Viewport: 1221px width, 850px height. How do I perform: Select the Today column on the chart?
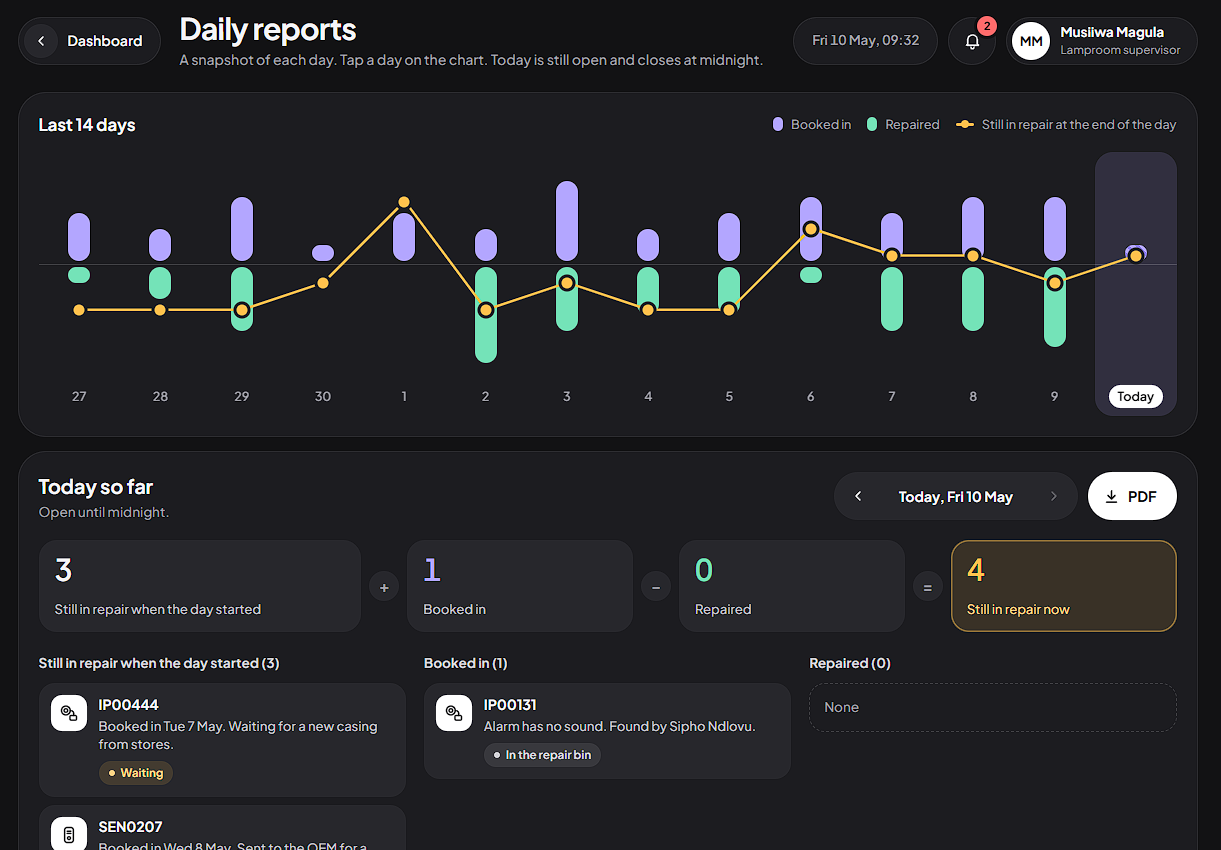coord(1135,284)
